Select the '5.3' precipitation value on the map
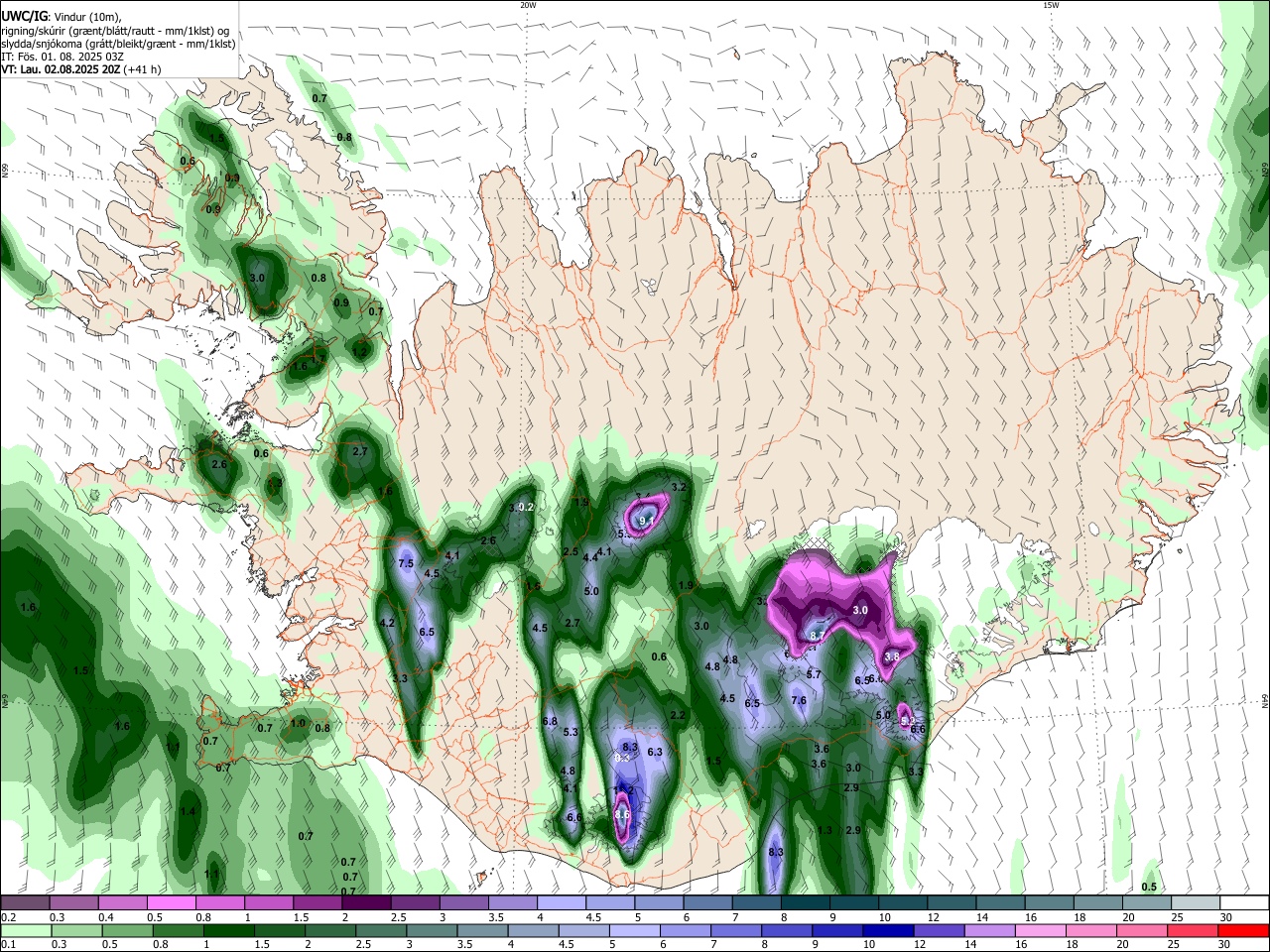 point(571,733)
